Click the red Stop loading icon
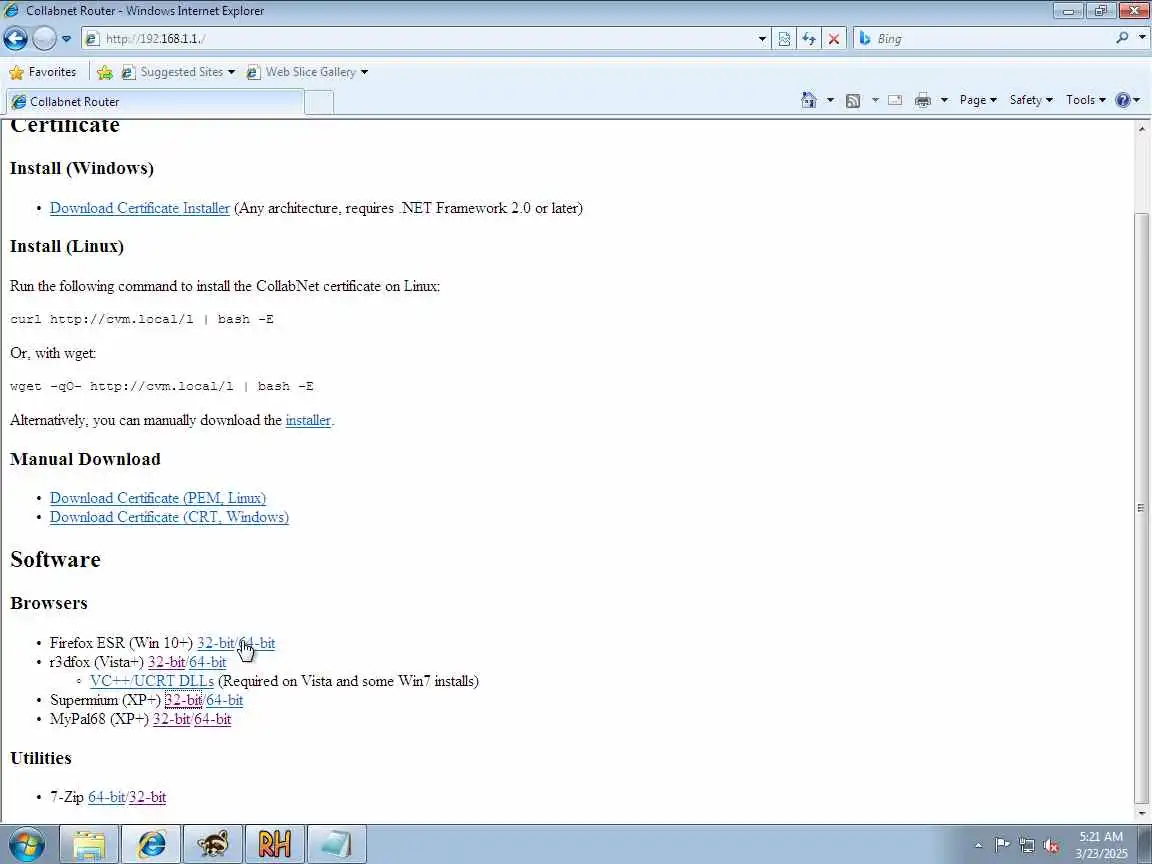 [x=834, y=39]
